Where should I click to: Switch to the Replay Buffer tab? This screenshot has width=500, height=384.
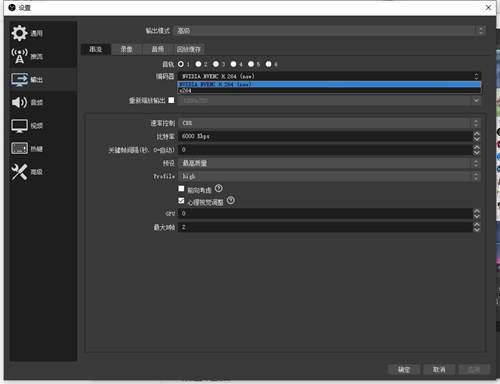[189, 49]
